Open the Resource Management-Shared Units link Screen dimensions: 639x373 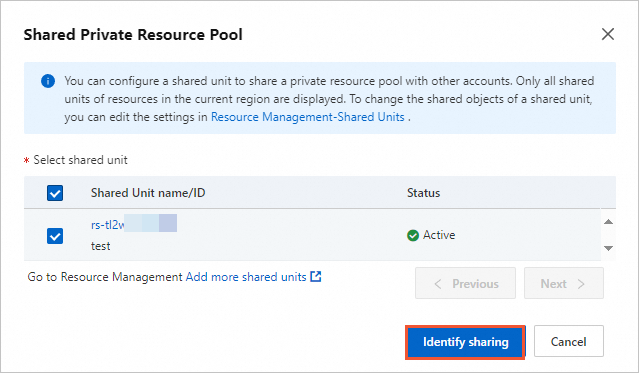(308, 117)
